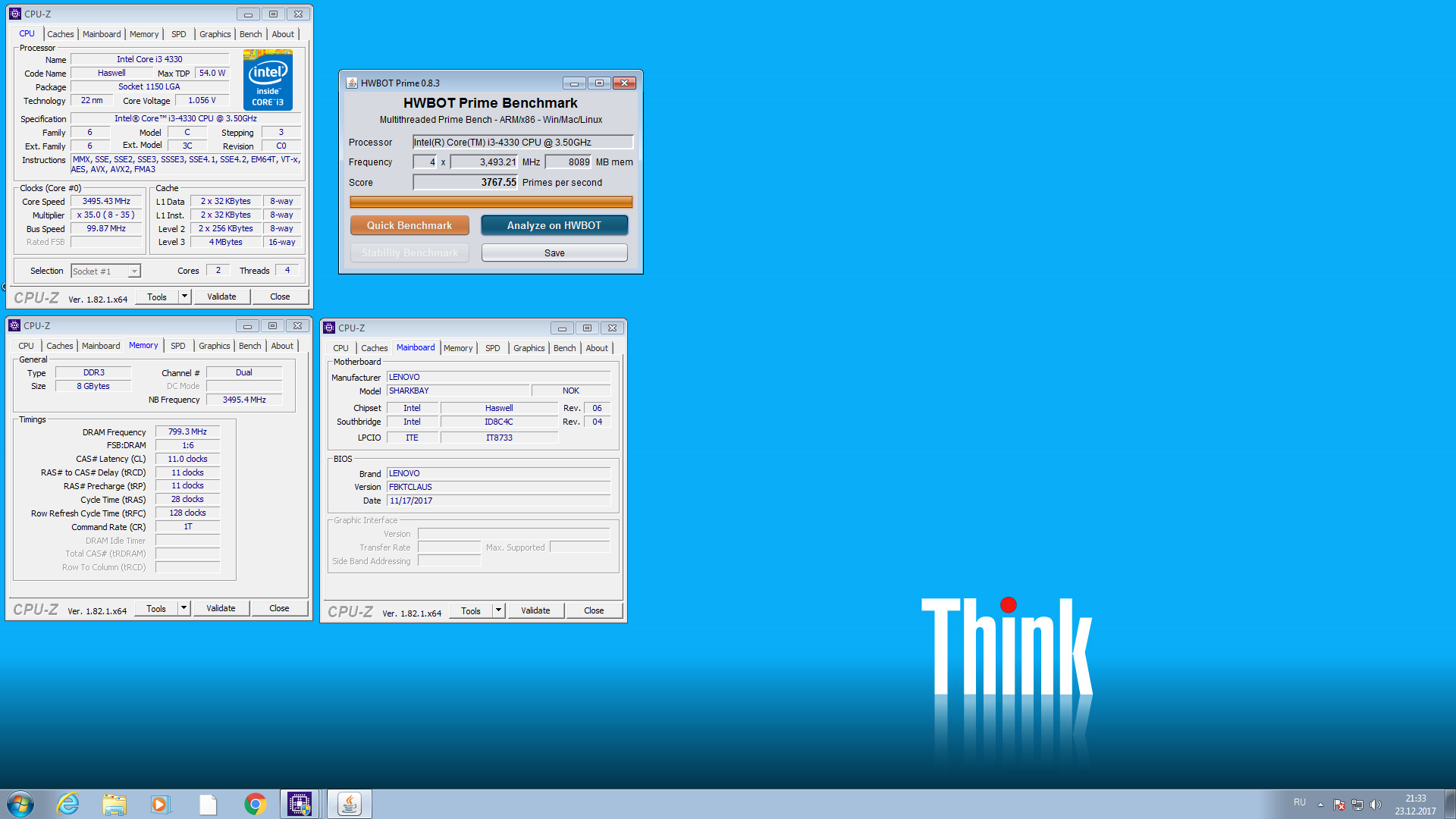Screen dimensions: 1456x819
Task: Click the Core Speed value 3495.43 MHz
Action: [x=106, y=201]
